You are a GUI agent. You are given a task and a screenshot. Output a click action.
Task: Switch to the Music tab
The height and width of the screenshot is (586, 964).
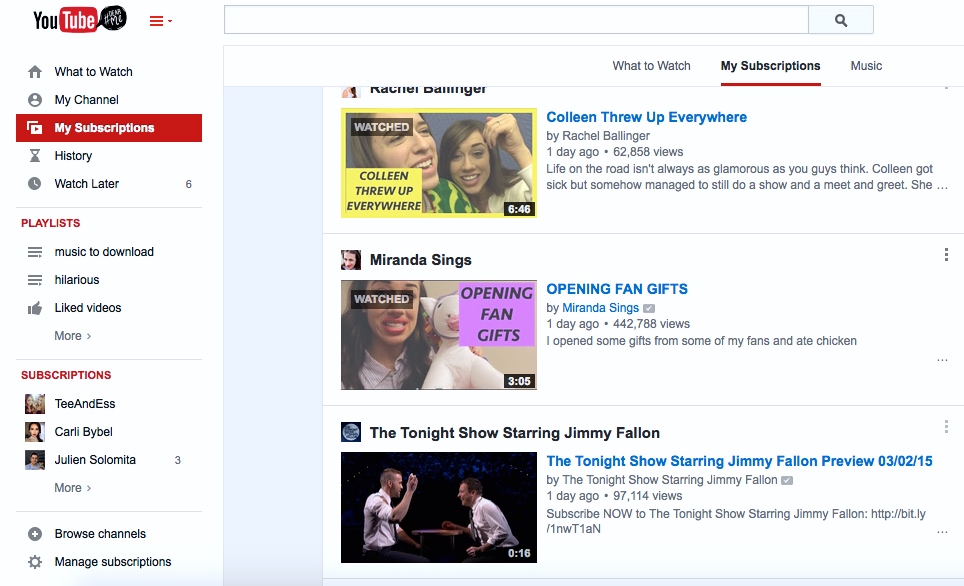tap(866, 66)
